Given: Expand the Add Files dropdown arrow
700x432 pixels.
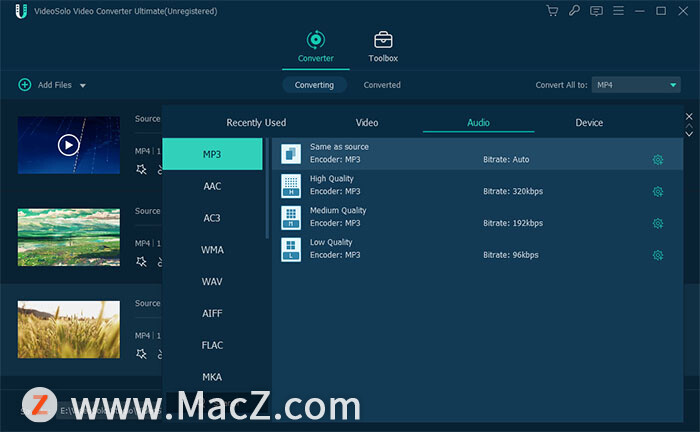Looking at the screenshot, I should click(83, 85).
